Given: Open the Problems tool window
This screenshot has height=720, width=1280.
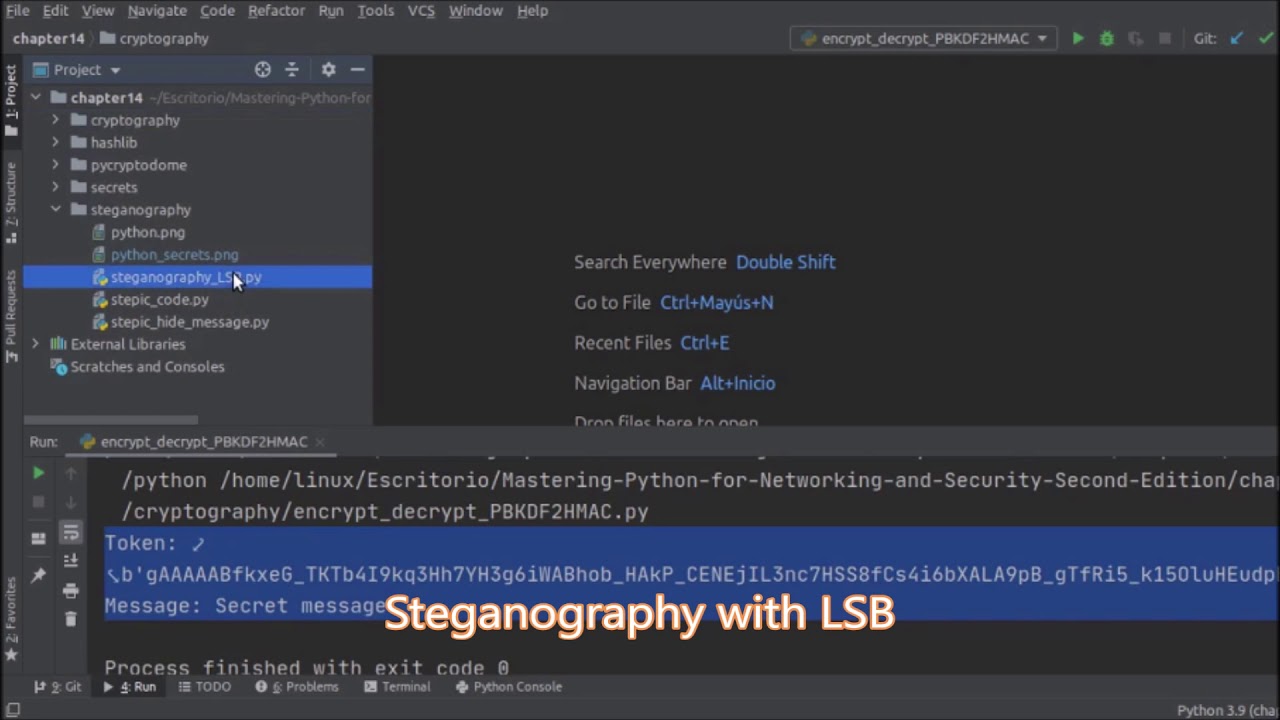Looking at the screenshot, I should coord(296,687).
